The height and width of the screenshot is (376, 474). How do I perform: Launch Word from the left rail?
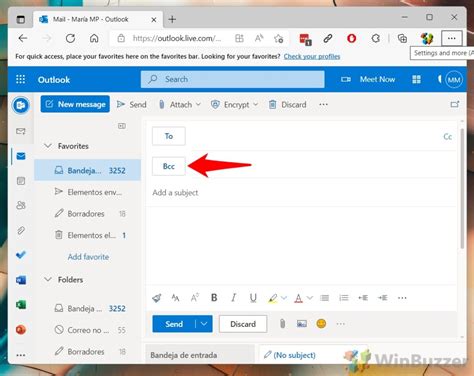21,280
